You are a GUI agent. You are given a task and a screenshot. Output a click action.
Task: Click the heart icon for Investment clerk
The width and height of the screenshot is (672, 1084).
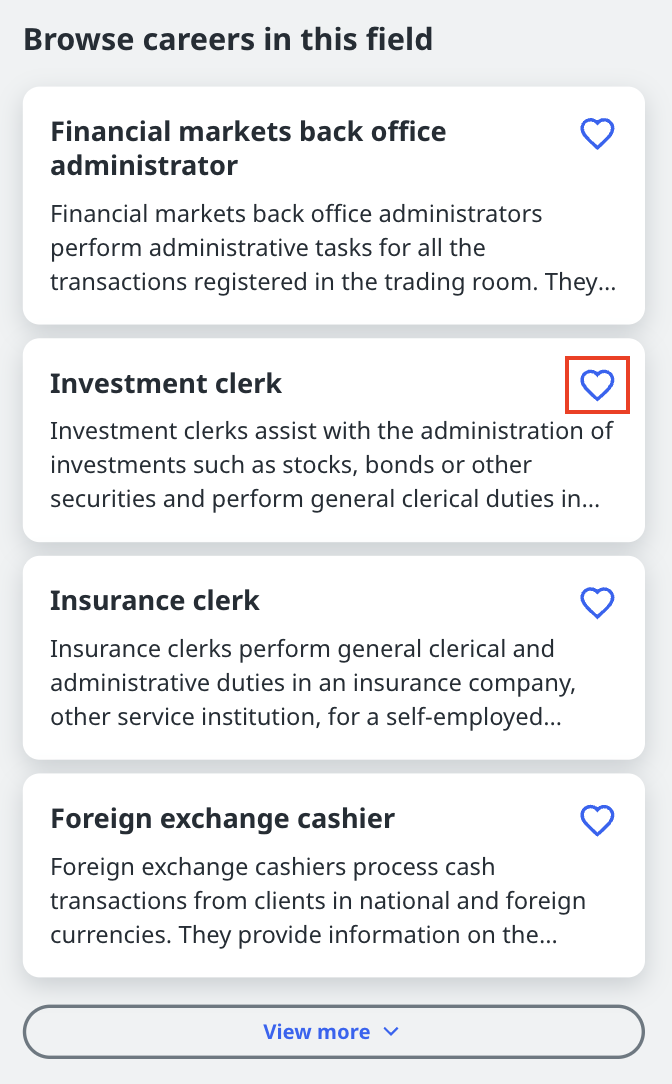pyautogui.click(x=597, y=385)
